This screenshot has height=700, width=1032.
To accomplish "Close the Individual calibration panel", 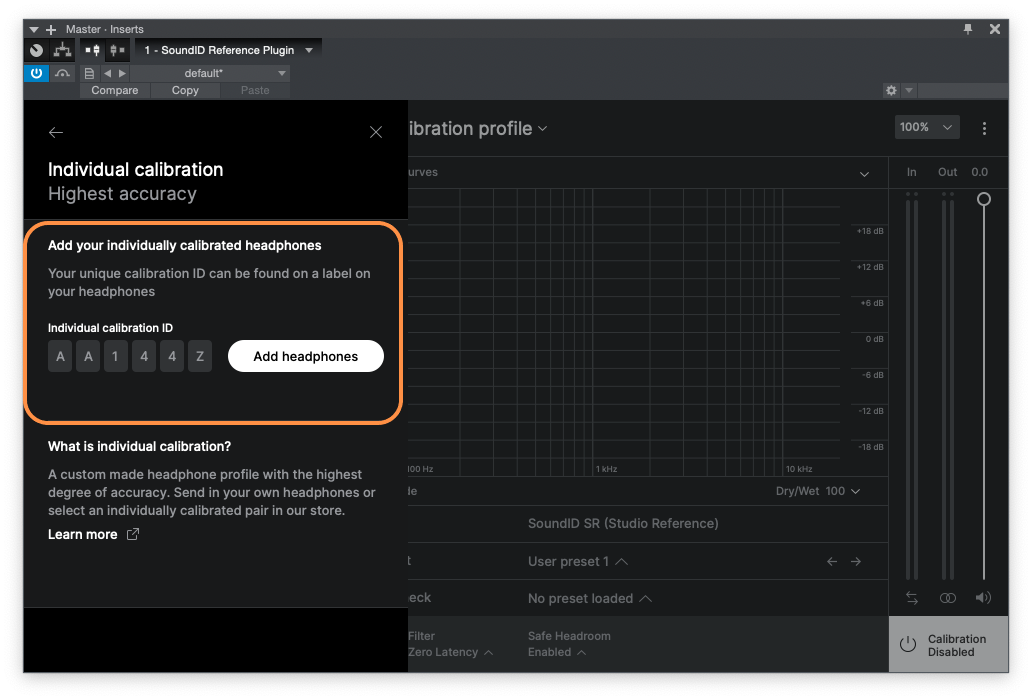I will (x=376, y=132).
